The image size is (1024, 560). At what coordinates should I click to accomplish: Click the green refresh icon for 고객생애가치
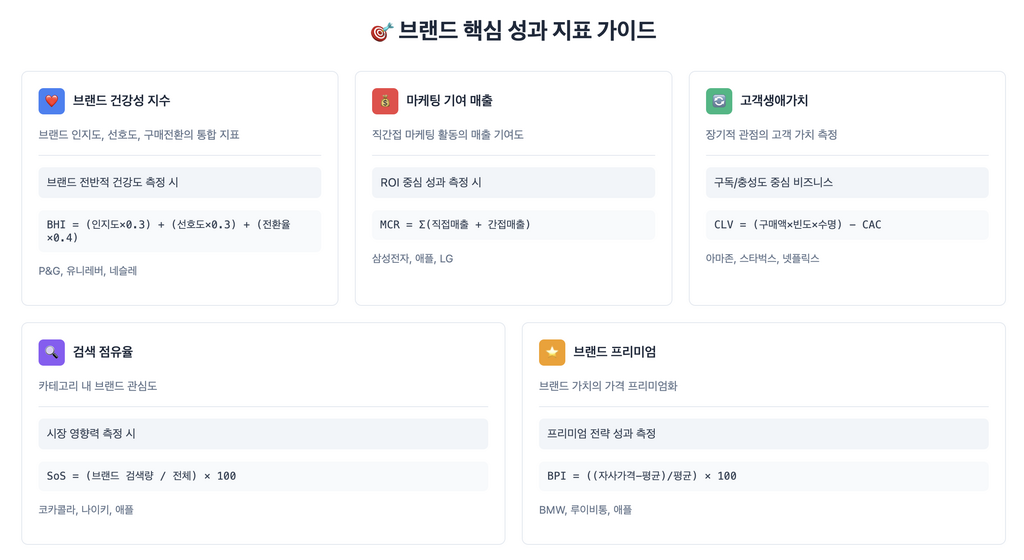coord(719,101)
